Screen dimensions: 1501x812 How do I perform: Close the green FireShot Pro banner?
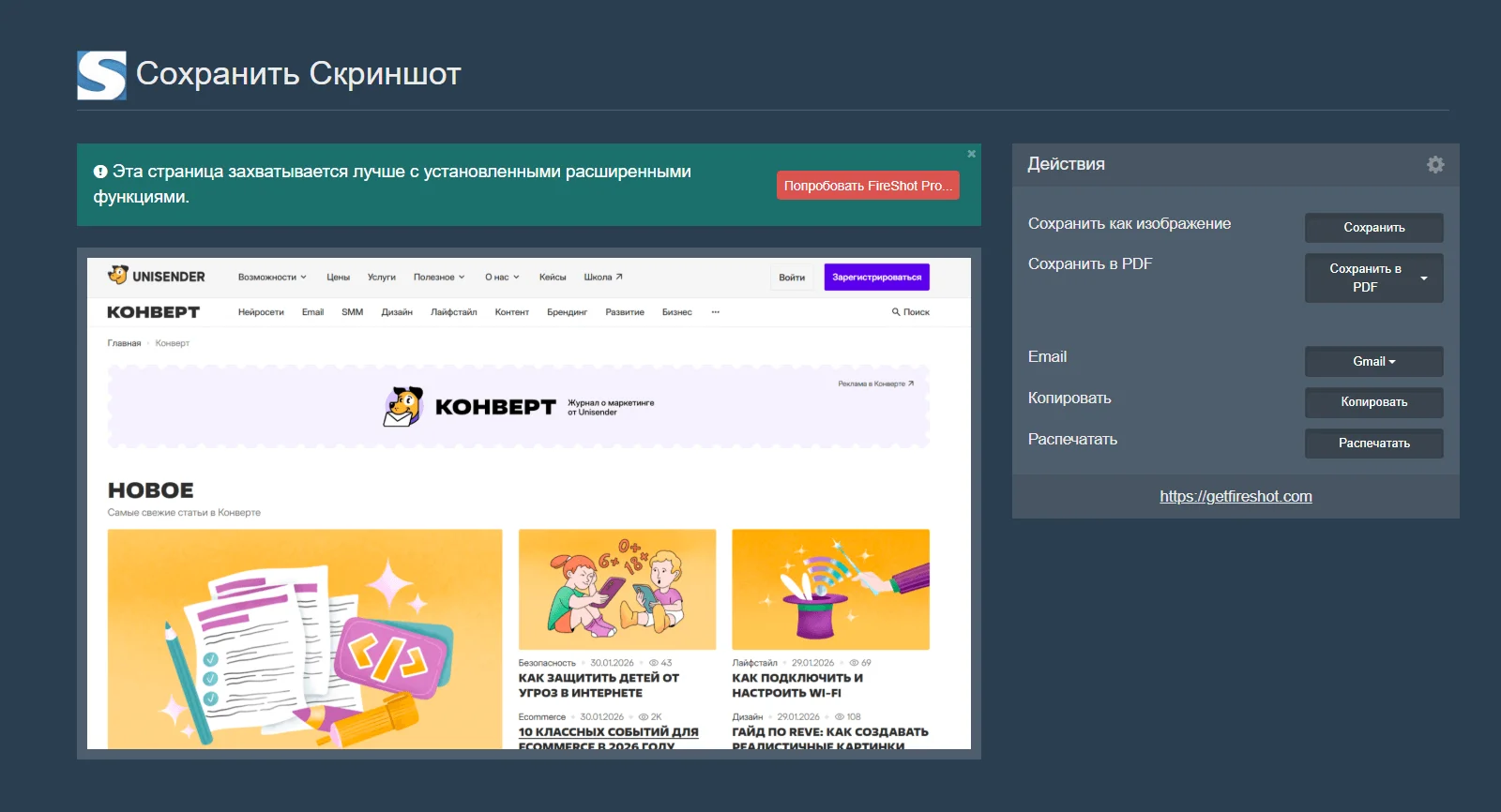(971, 154)
